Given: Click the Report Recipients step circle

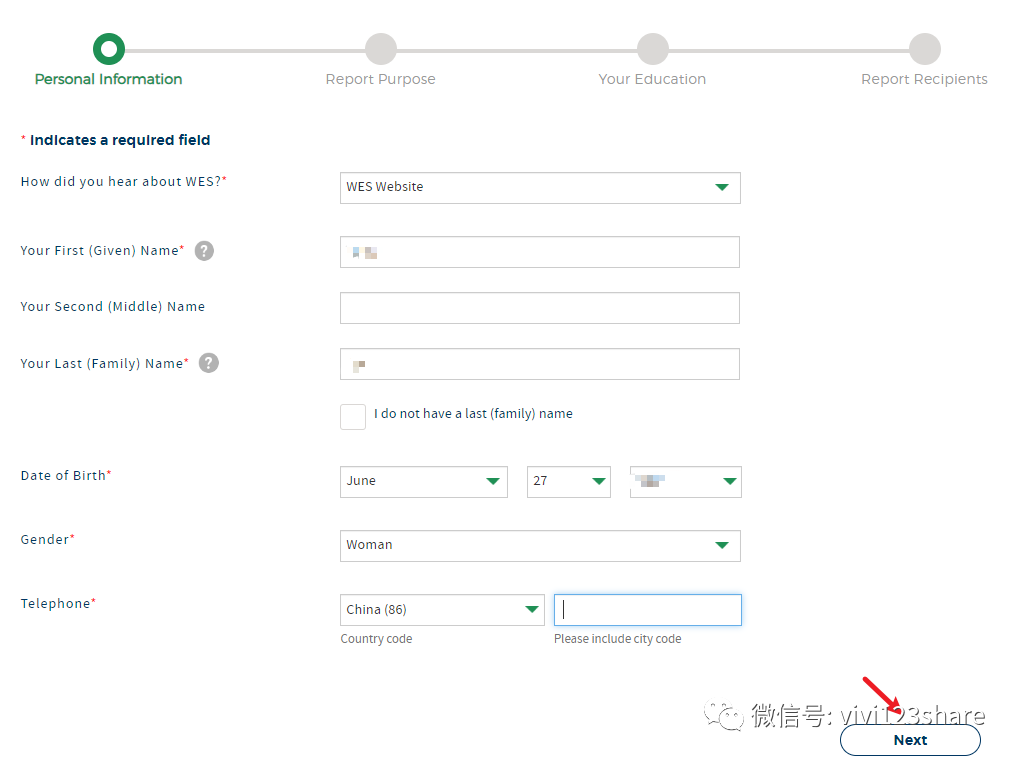Looking at the screenshot, I should tap(924, 48).
